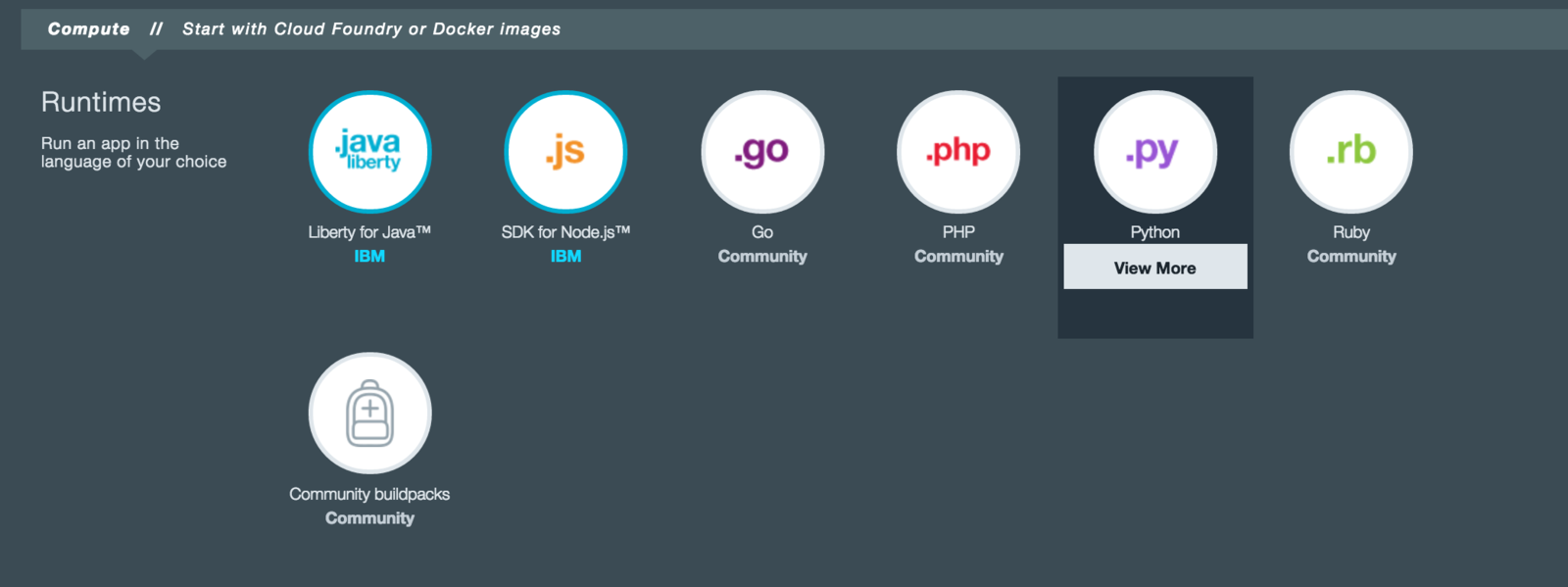Click the IBM label under SDK for Node.js
Image resolution: width=1568 pixels, height=587 pixels.
point(565,256)
